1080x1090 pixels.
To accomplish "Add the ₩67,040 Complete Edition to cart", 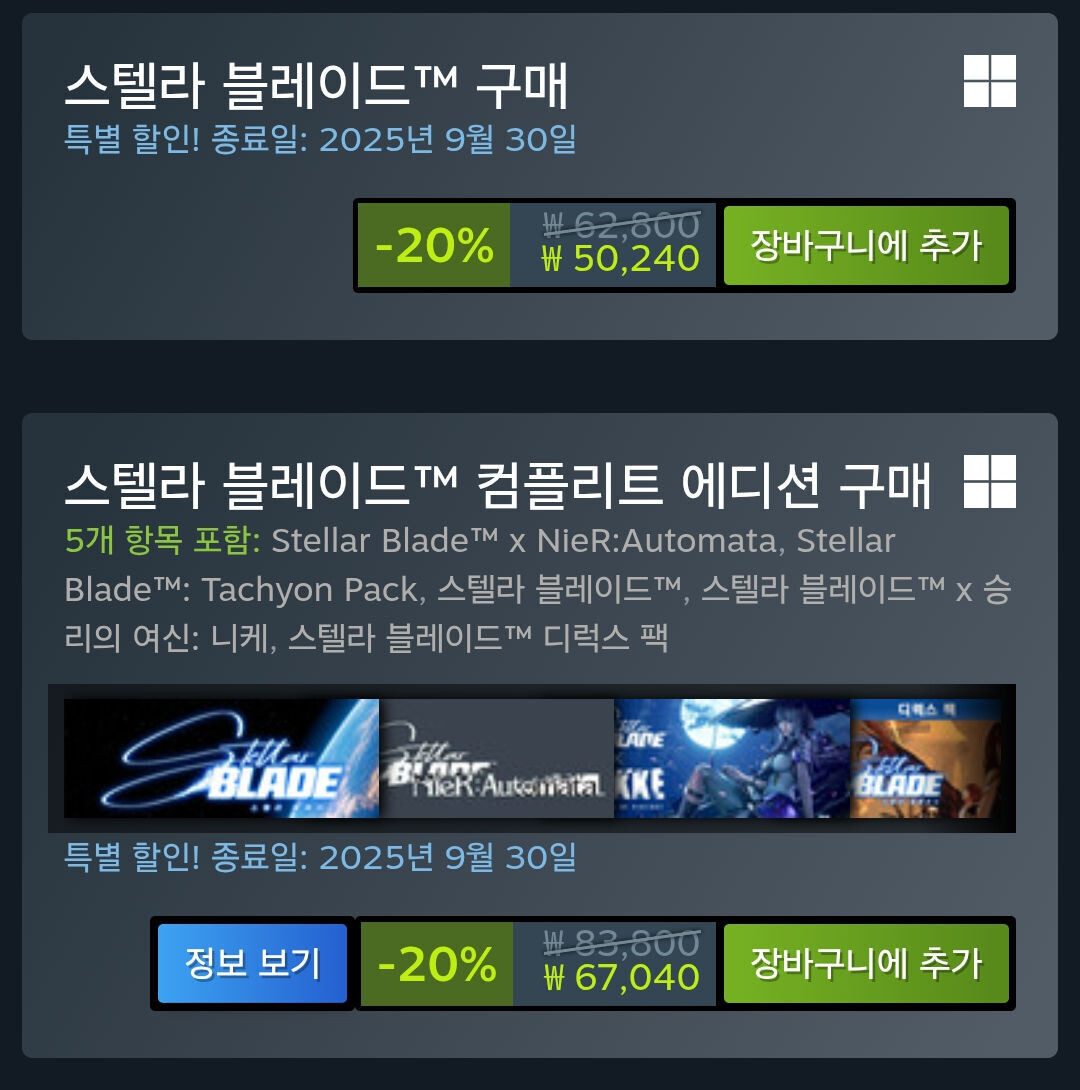I will point(866,963).
